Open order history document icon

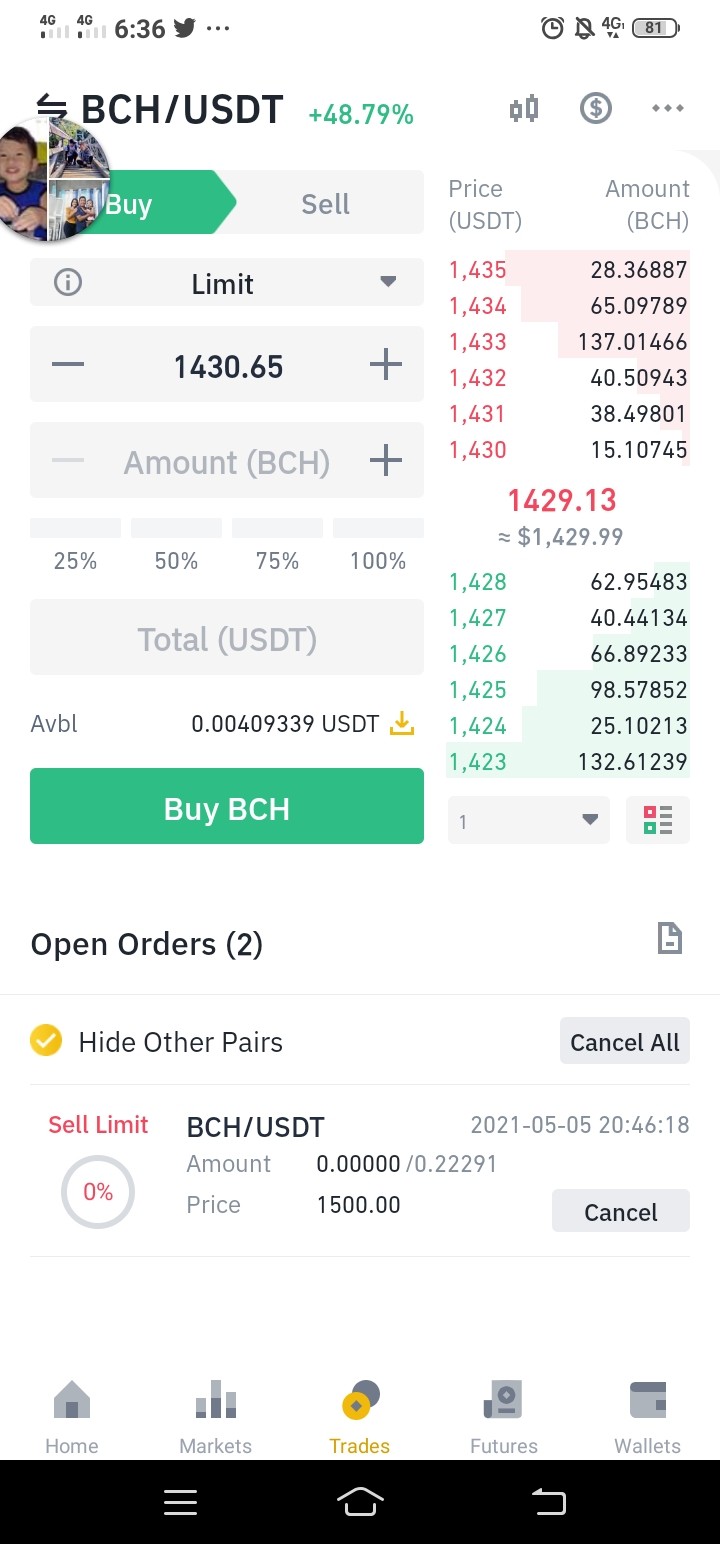(669, 938)
